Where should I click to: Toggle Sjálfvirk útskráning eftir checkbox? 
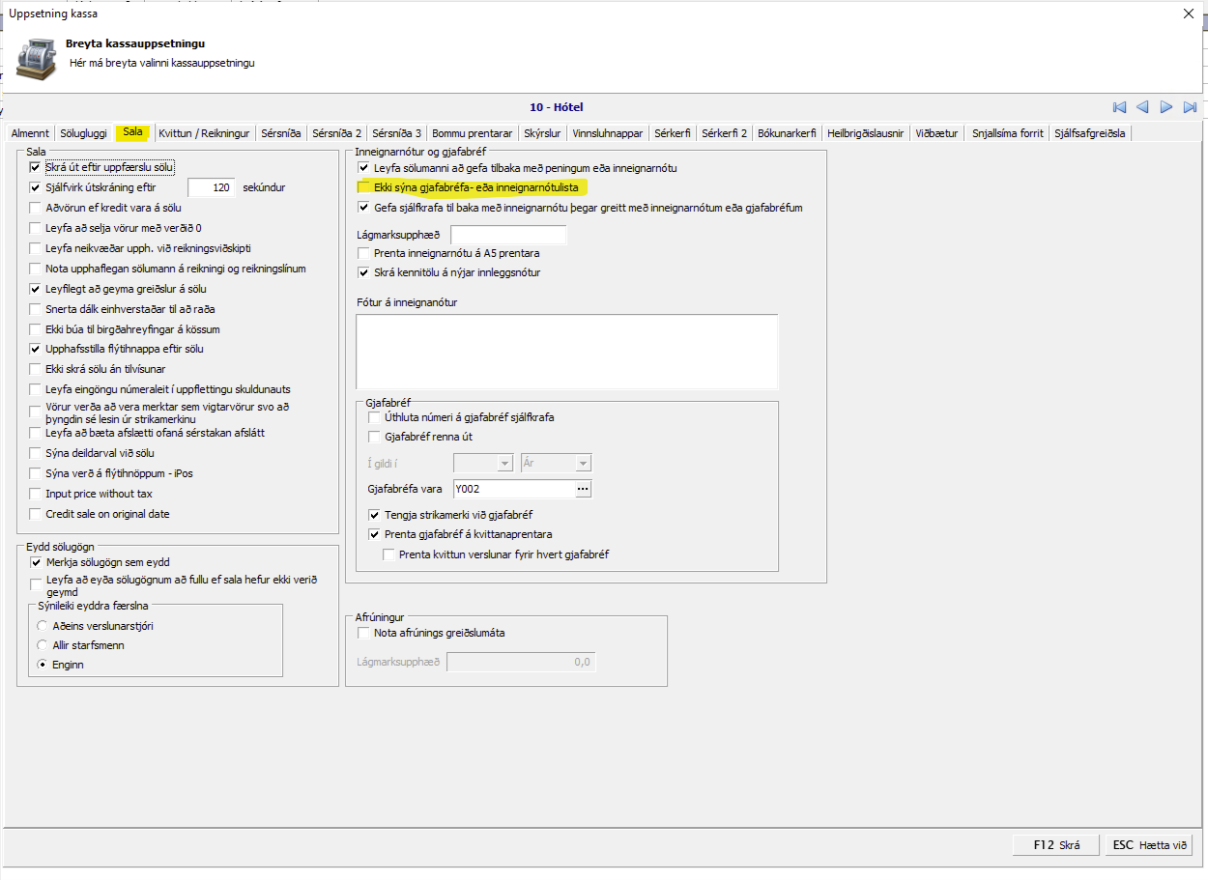tap(37, 187)
